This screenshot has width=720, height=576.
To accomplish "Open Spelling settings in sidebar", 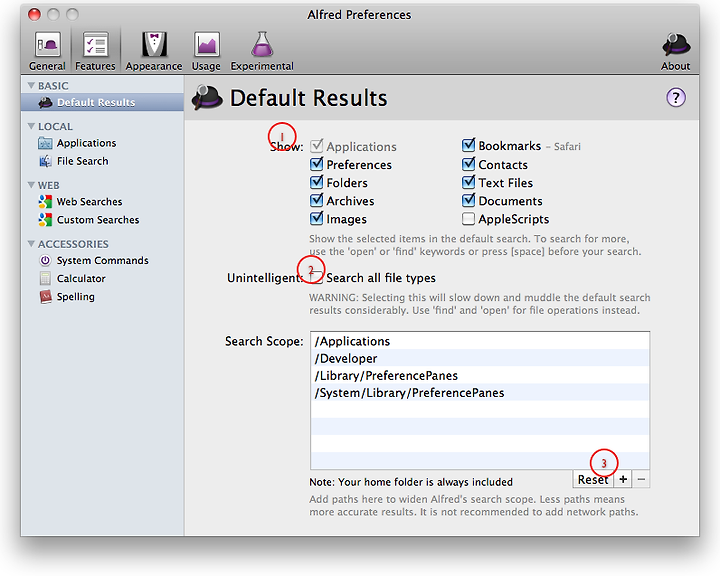I will tap(76, 297).
